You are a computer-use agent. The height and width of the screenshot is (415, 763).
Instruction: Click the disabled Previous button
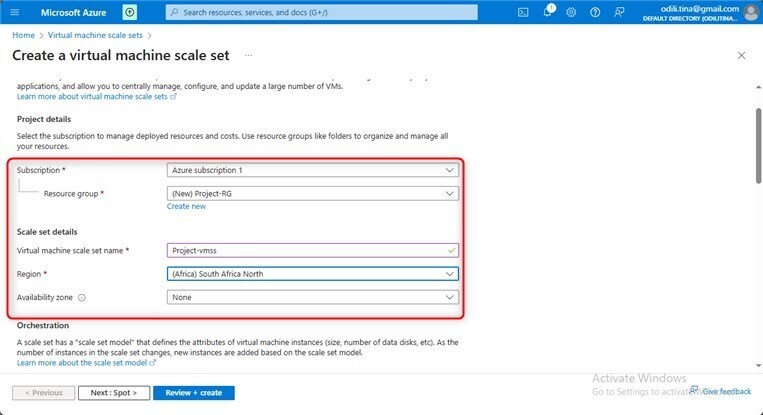pyautogui.click(x=44, y=393)
